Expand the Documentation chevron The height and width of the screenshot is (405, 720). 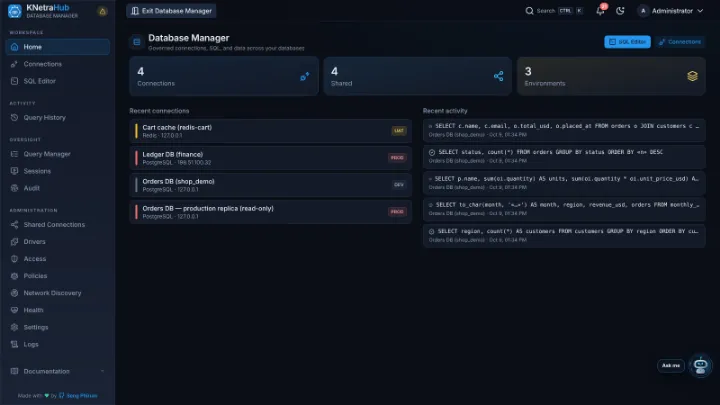coord(102,371)
